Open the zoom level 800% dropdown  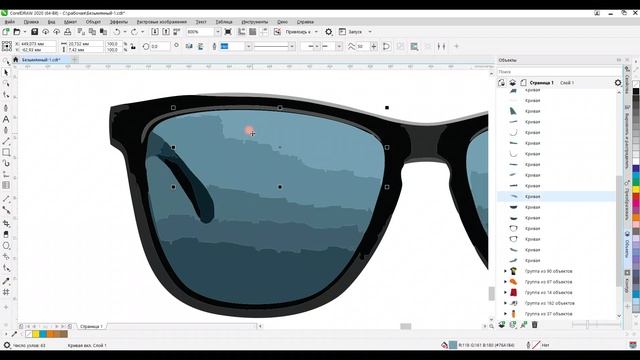218,32
